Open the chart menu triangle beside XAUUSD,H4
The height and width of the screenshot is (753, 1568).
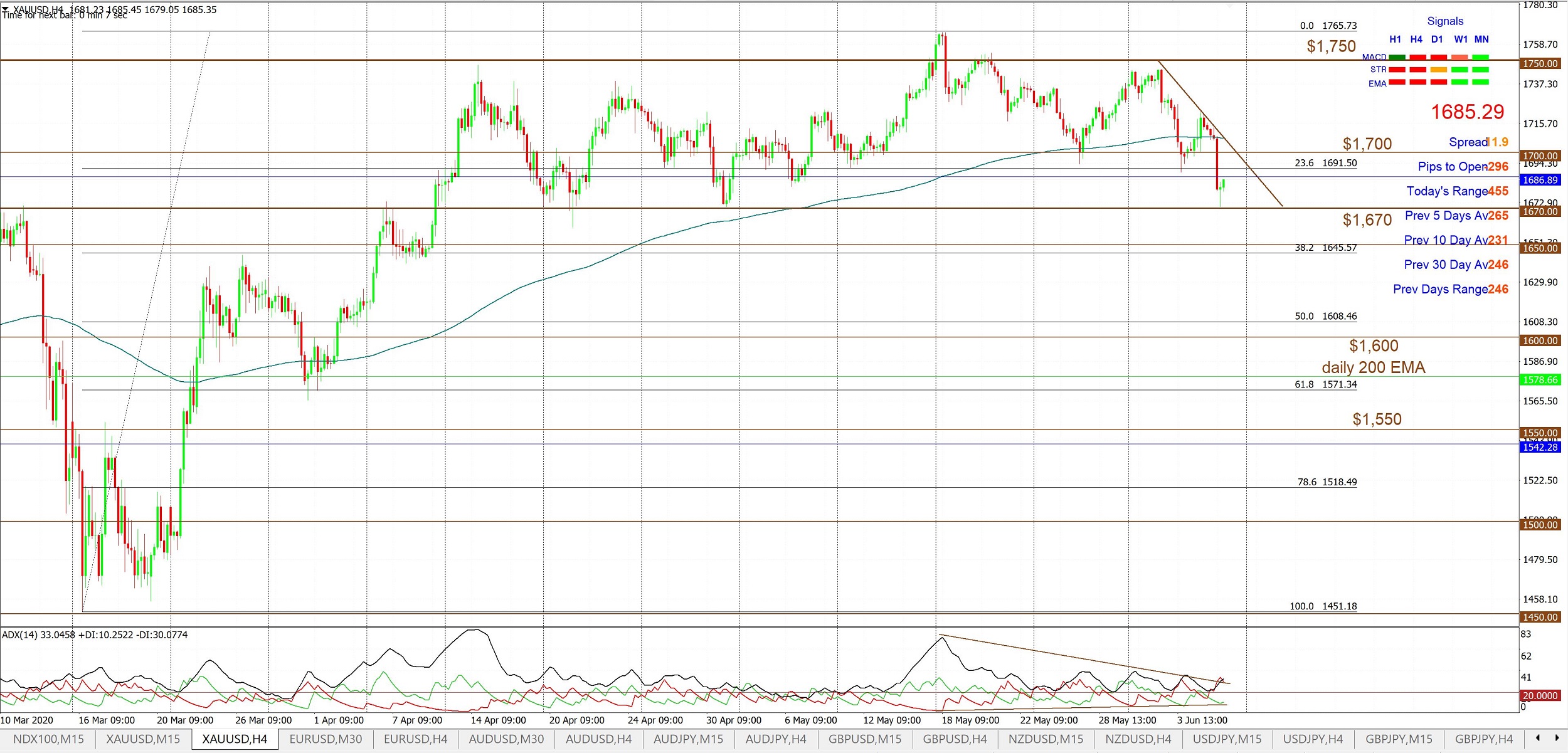(6, 9)
